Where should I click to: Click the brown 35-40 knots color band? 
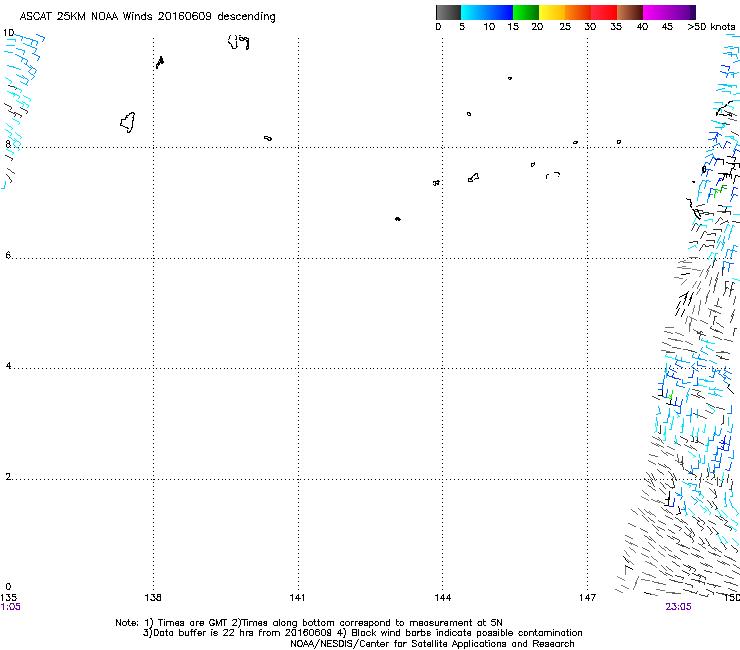(630, 12)
